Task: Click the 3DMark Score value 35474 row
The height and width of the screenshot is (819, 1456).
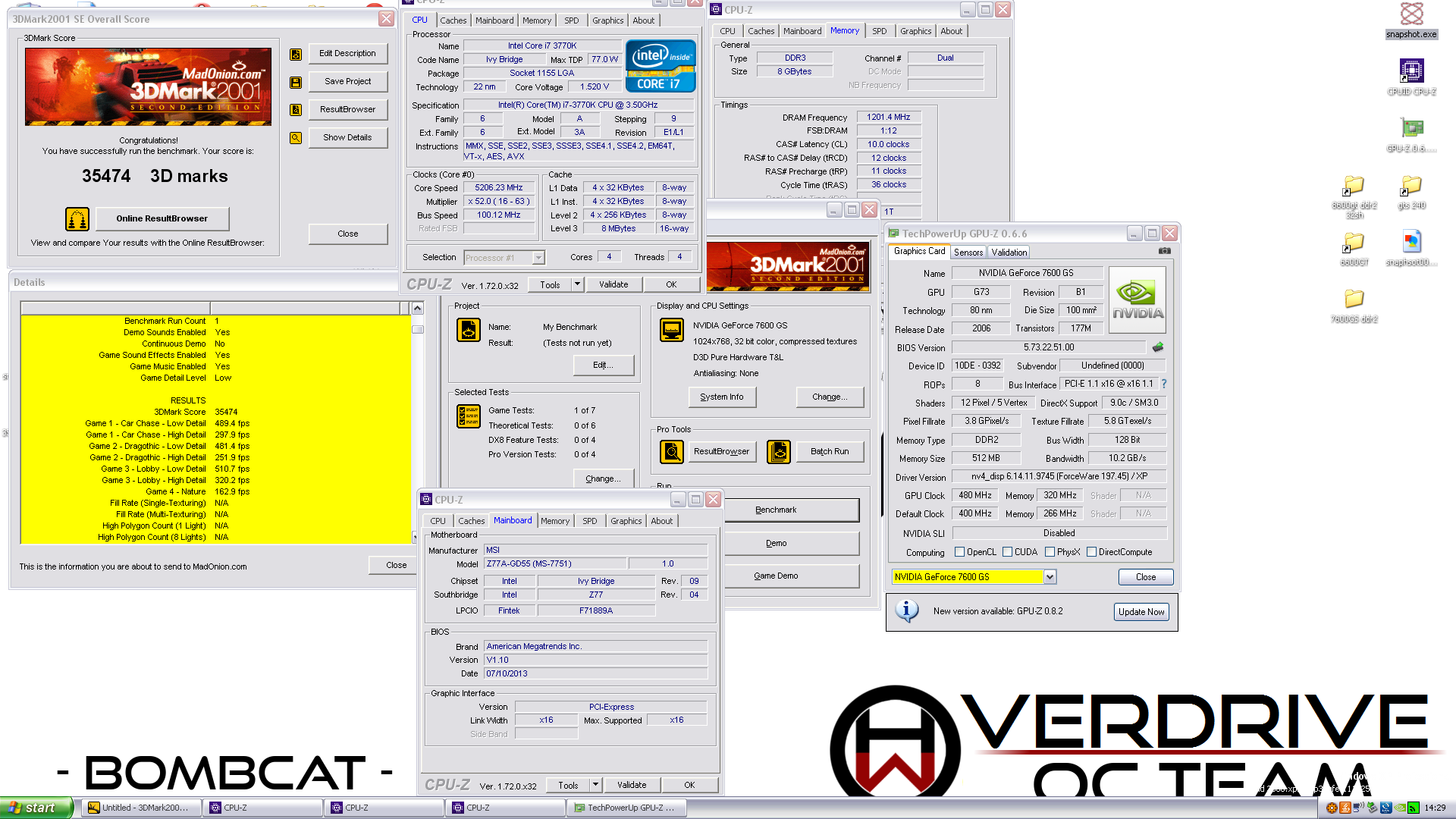Action: tap(215, 412)
